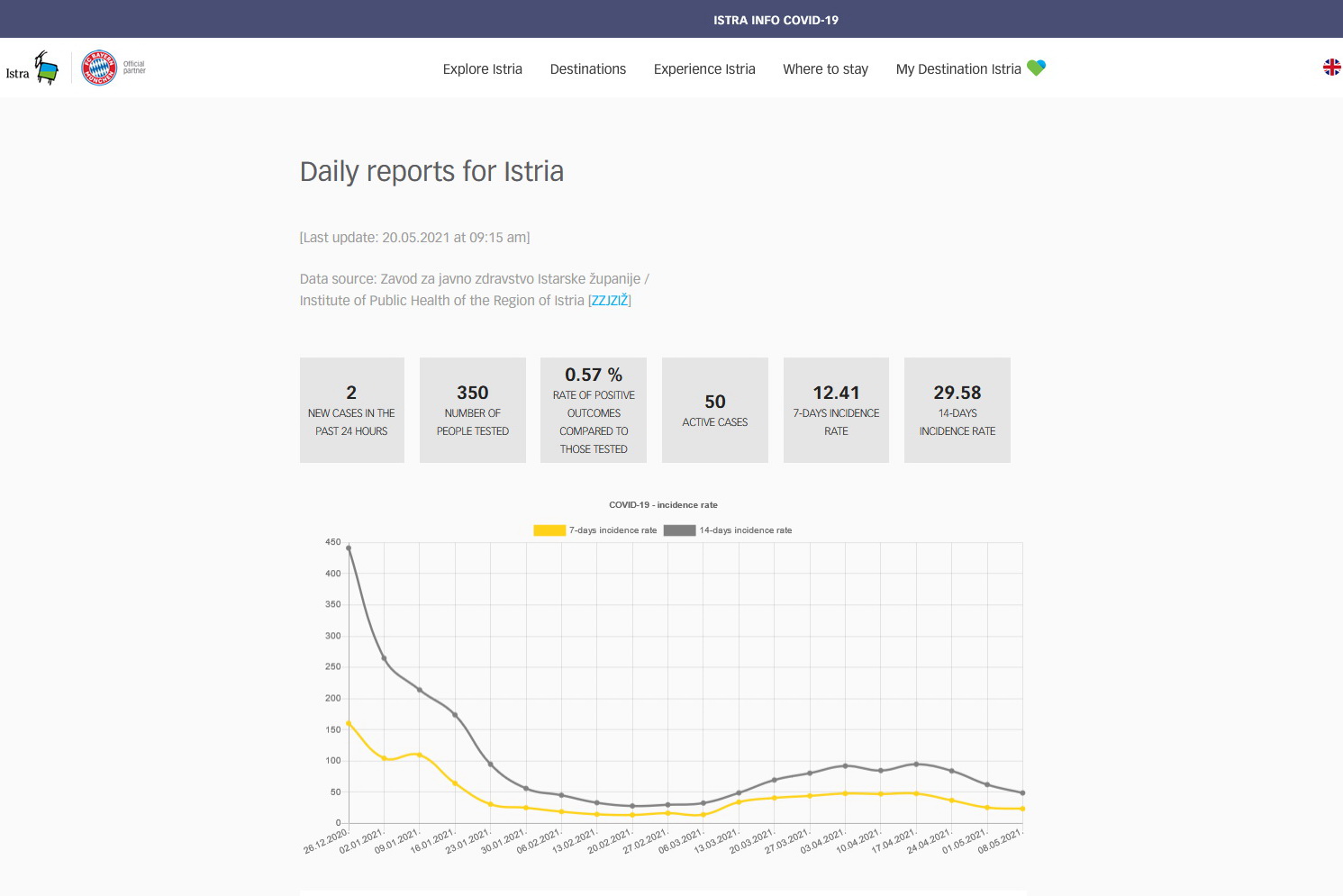The image size is (1343, 896).
Task: Click the heart icon beside My Destination Istria
Action: (x=1036, y=68)
